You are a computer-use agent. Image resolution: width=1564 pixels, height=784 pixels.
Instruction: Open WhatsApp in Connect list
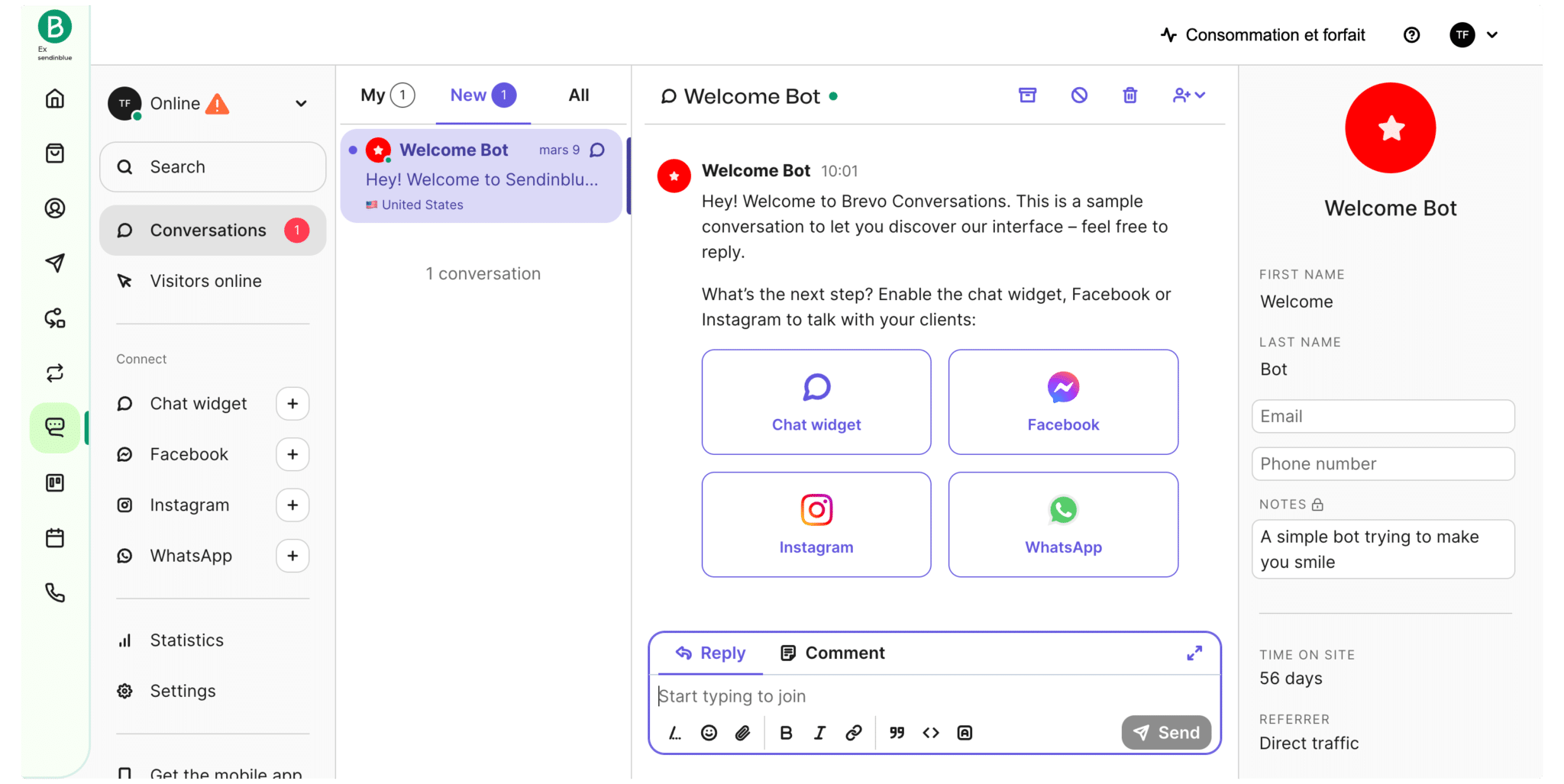(191, 556)
